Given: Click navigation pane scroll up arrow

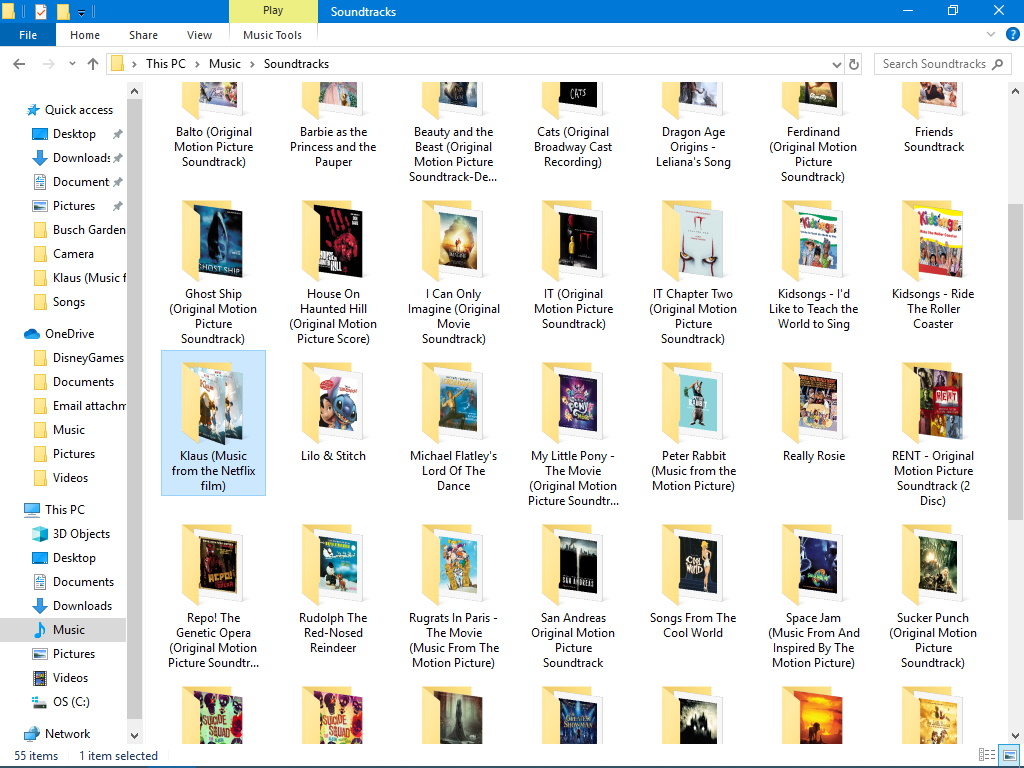Looking at the screenshot, I should tap(135, 91).
